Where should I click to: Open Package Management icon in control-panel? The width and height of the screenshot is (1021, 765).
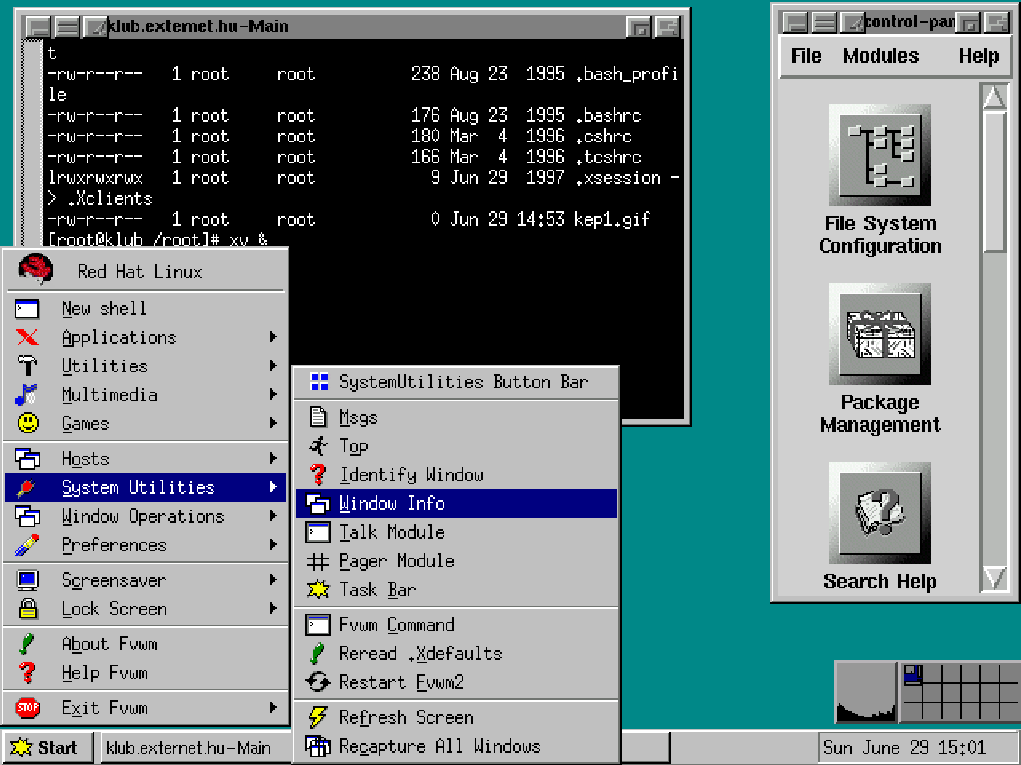point(880,334)
